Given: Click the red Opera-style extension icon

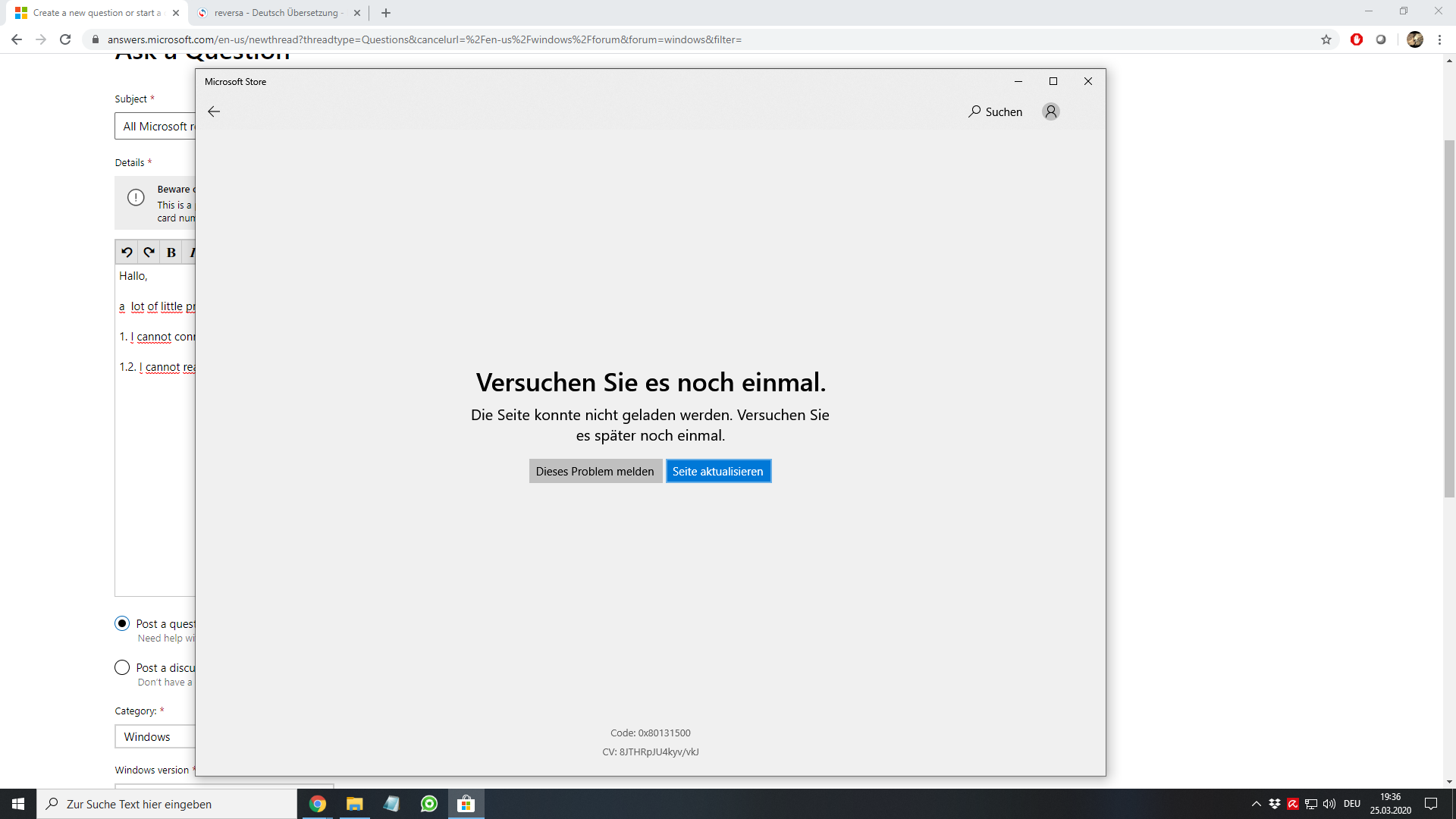Looking at the screenshot, I should click(x=1357, y=39).
